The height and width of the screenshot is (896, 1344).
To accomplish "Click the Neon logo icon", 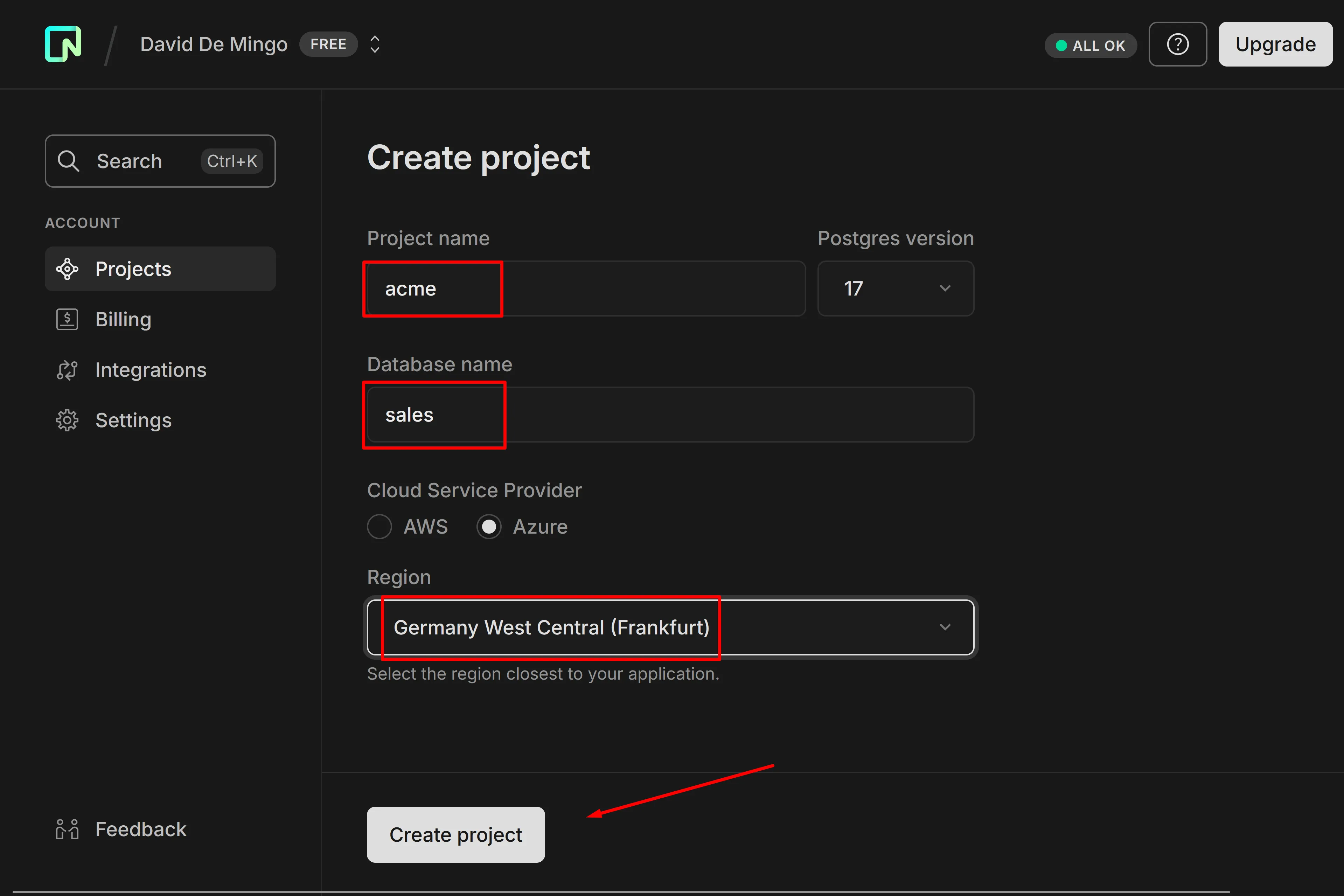I will 63,44.
